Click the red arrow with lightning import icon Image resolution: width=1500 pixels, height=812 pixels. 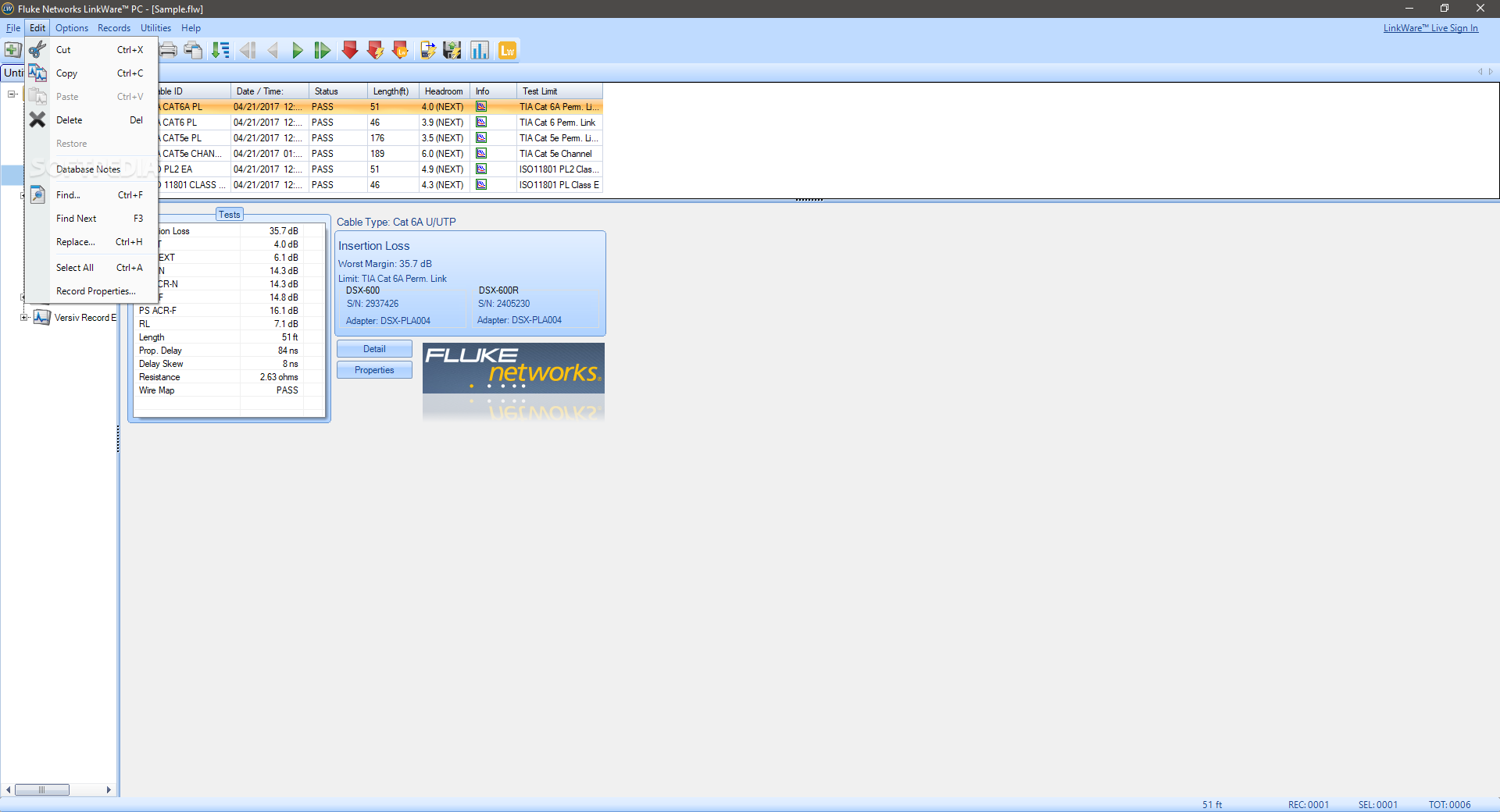coord(376,51)
